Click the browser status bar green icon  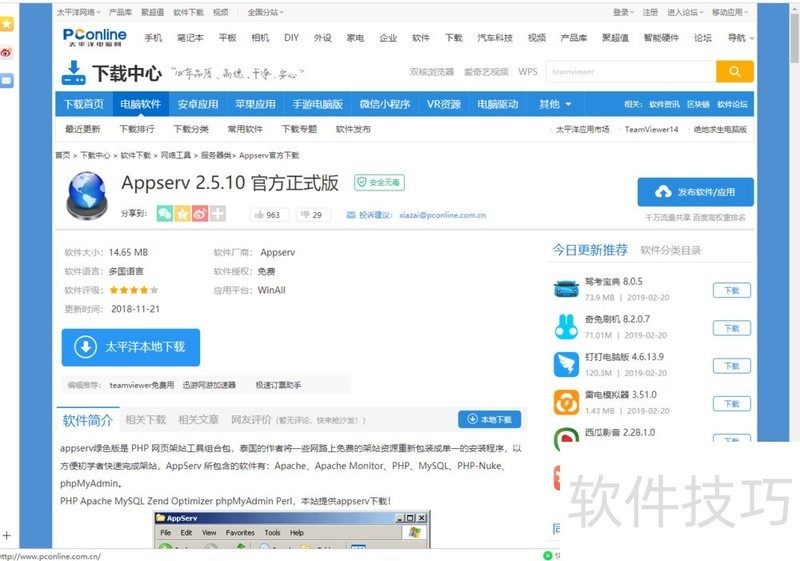click(x=548, y=555)
